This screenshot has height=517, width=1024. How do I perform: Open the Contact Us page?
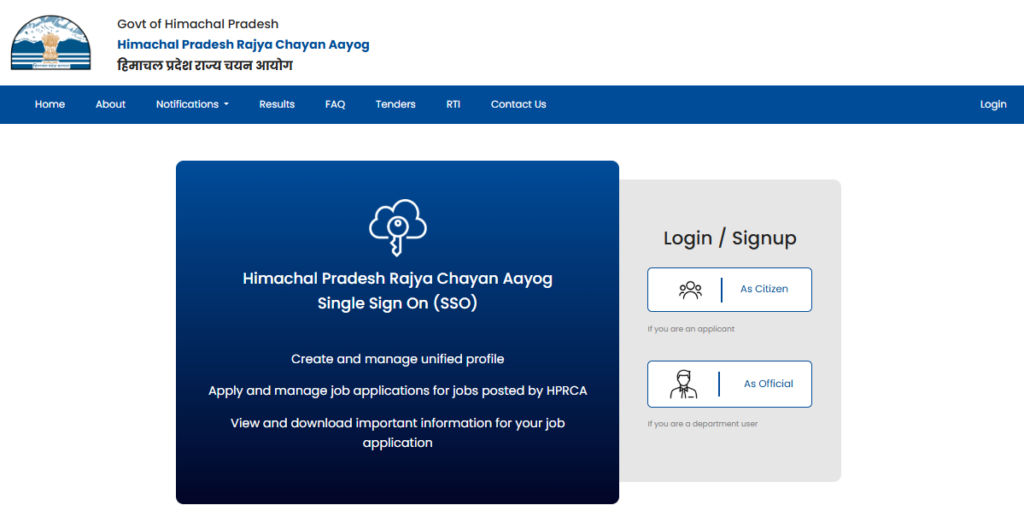click(518, 104)
